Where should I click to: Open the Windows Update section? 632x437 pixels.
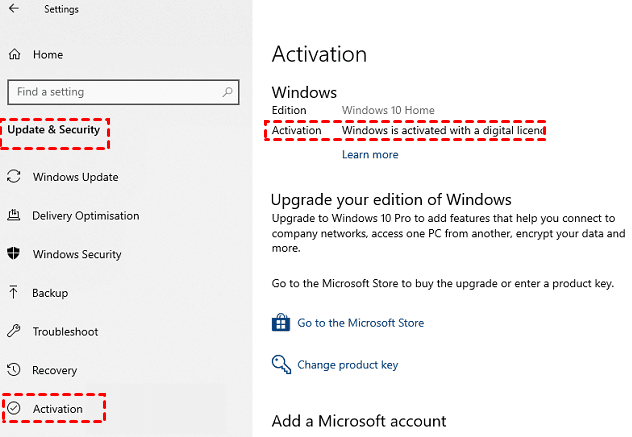[75, 177]
